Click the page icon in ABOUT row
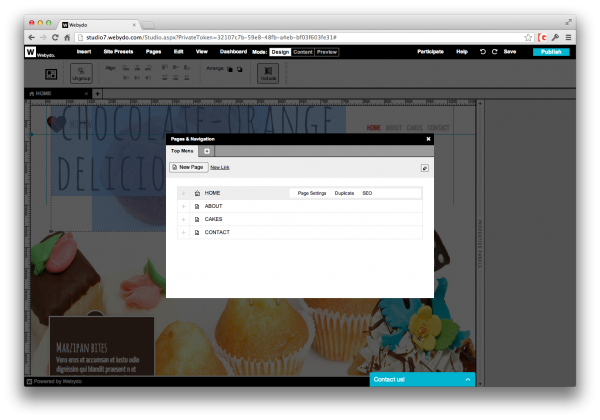This screenshot has height=420, width=600. pyautogui.click(x=197, y=206)
